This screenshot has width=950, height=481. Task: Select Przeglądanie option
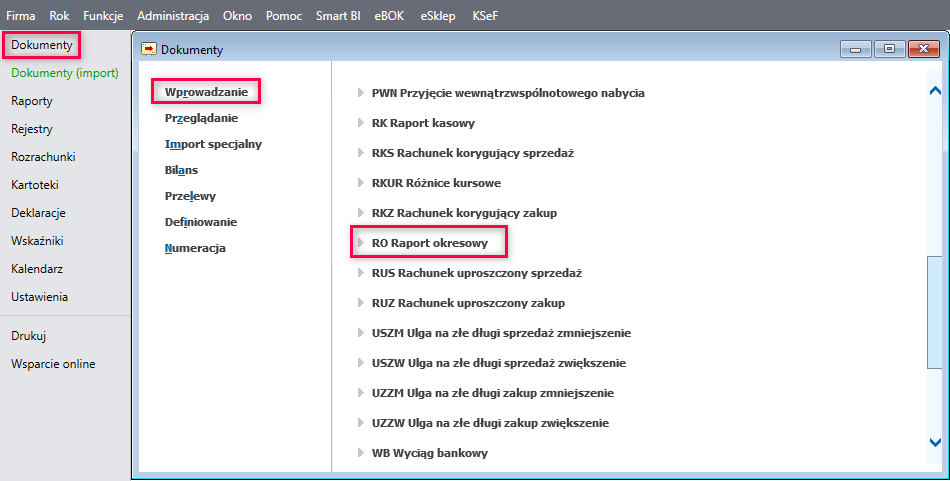coord(201,118)
